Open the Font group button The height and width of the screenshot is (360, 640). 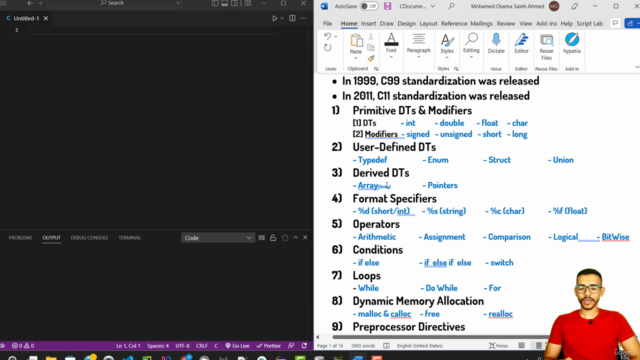(391, 45)
